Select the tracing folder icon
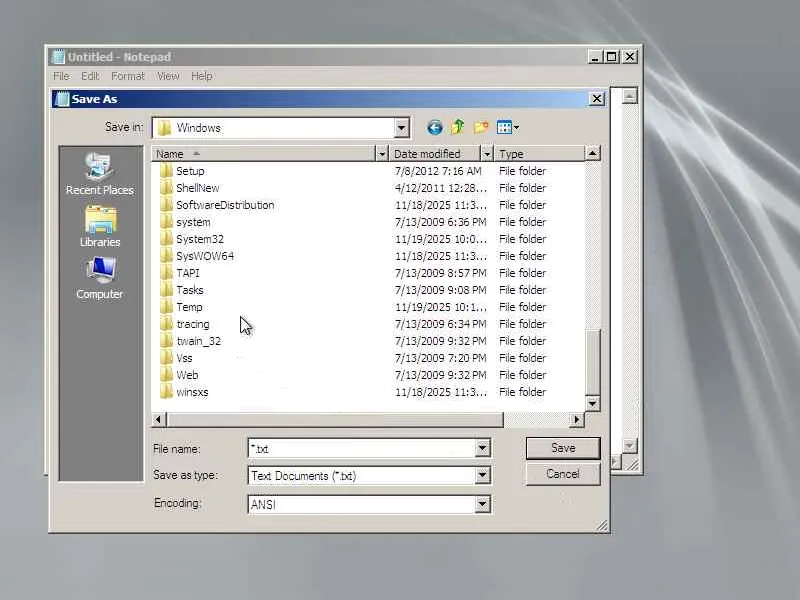 [166, 324]
